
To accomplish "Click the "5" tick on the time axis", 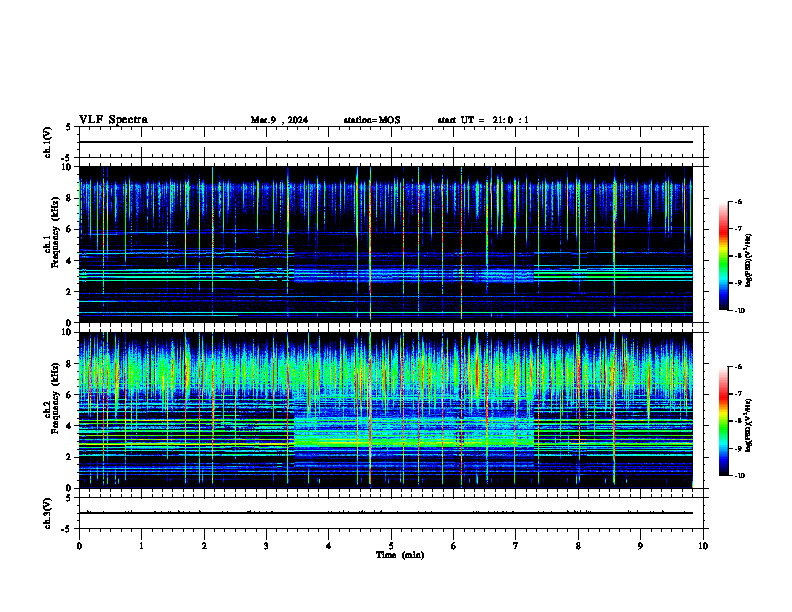I will (x=391, y=546).
